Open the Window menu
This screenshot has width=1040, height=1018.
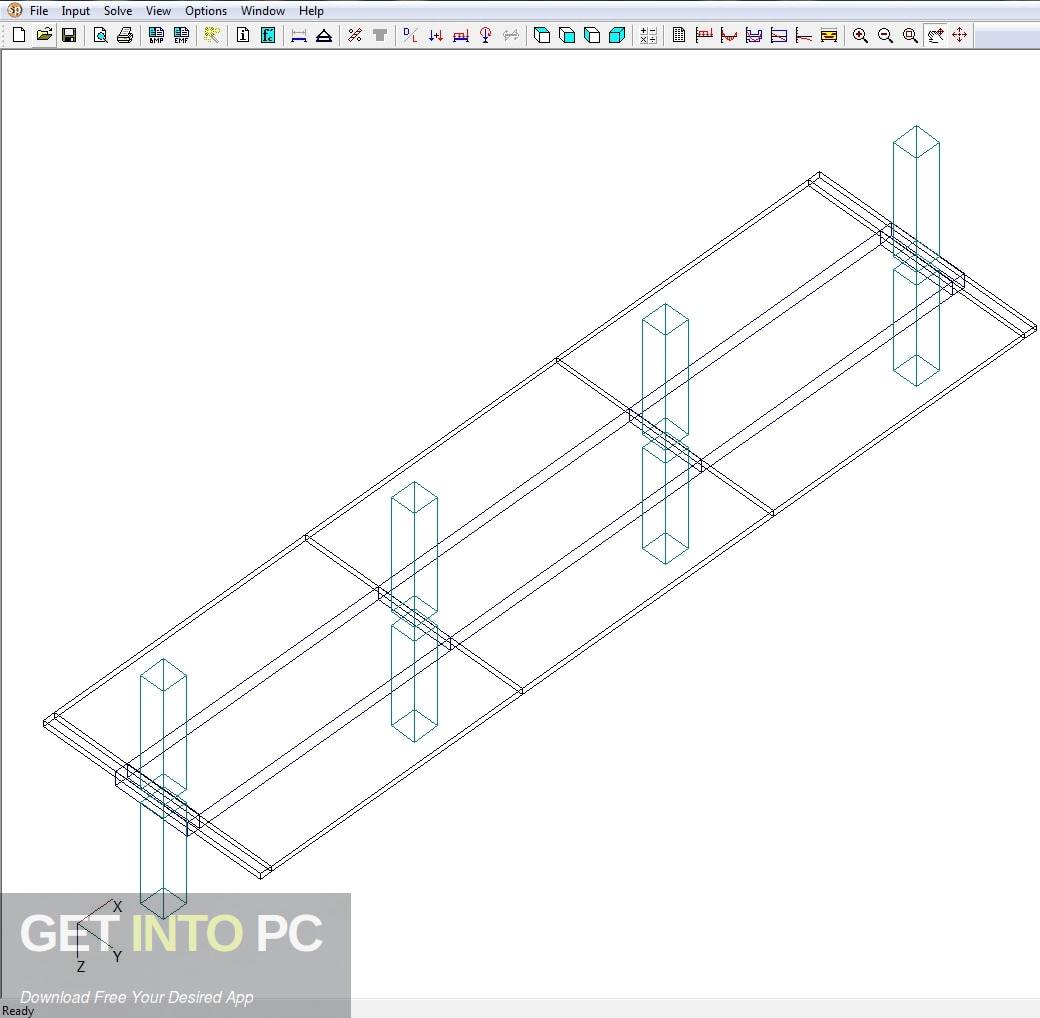(263, 11)
